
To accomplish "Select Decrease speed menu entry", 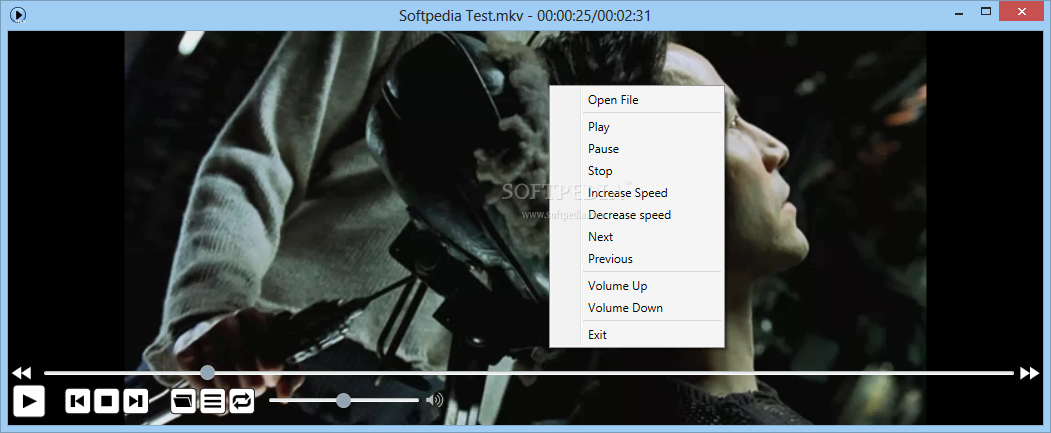I will click(x=637, y=215).
